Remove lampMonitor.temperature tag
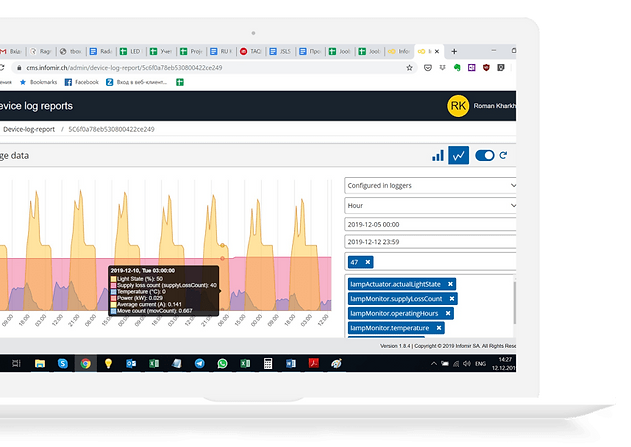Screen dimensions: 631x447 439,328
